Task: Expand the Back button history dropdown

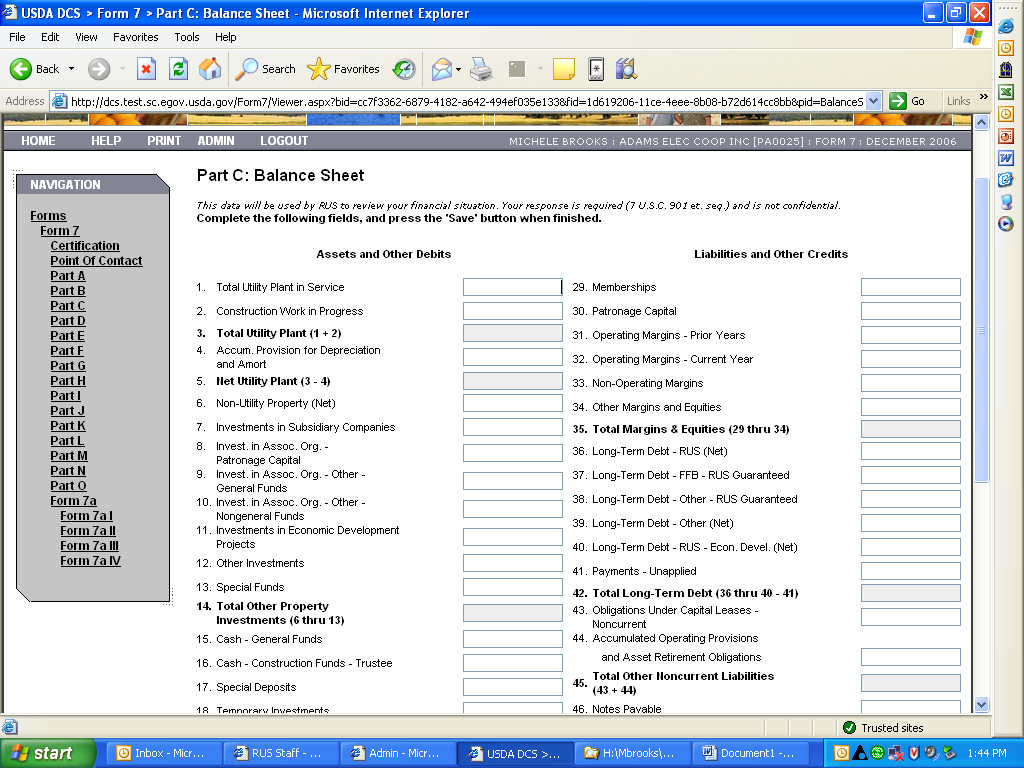Action: [71, 69]
